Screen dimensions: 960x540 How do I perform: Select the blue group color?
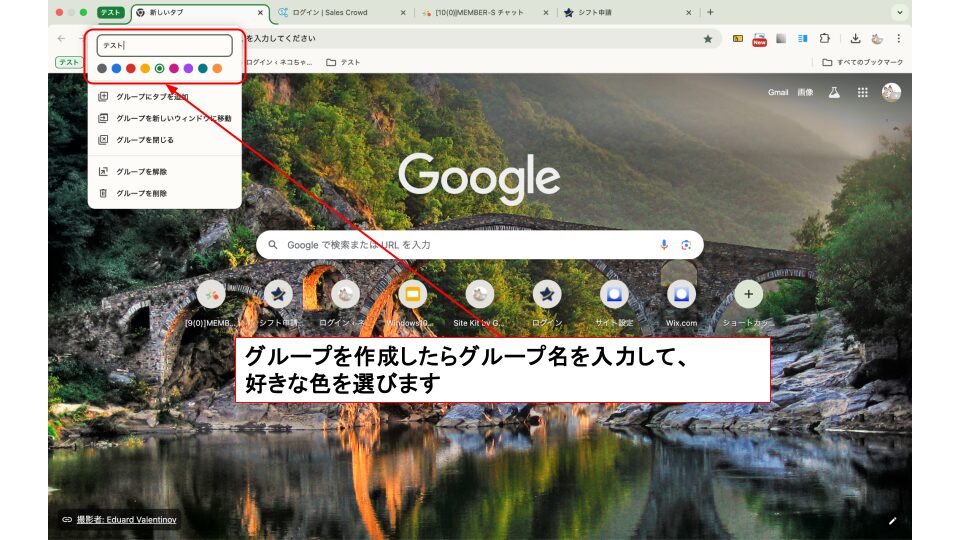[x=117, y=68]
